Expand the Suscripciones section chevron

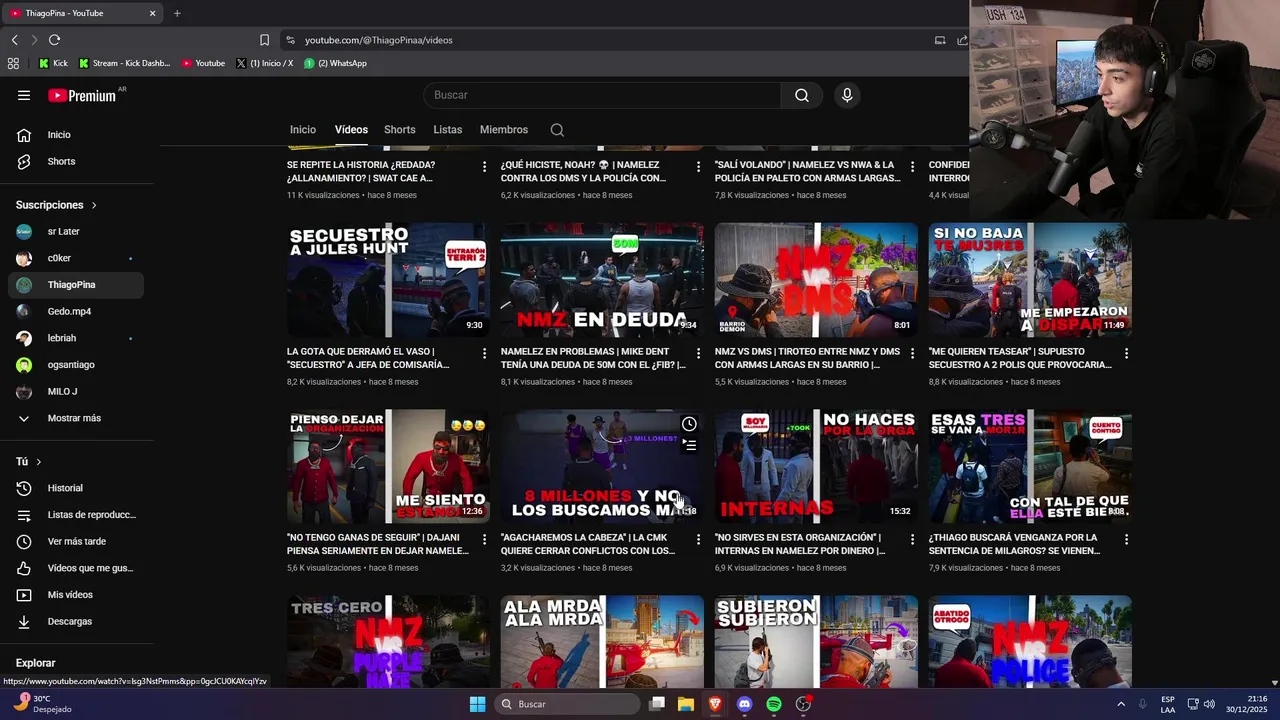coord(94,205)
